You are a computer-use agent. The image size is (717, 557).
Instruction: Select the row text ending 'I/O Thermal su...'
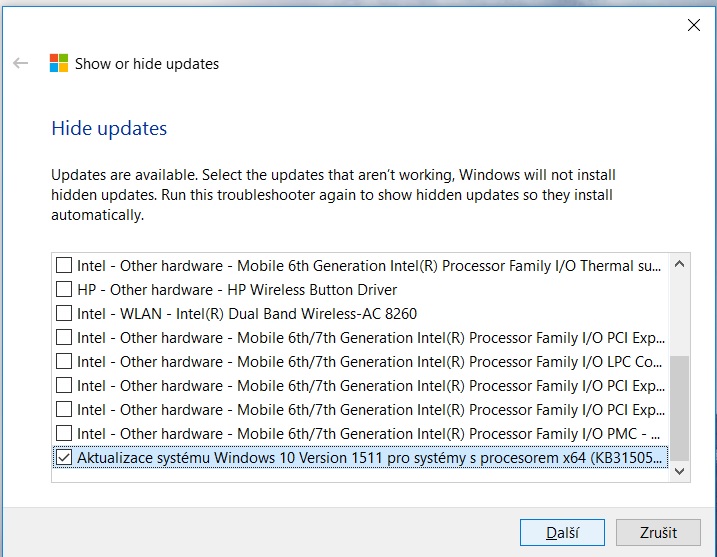click(369, 266)
